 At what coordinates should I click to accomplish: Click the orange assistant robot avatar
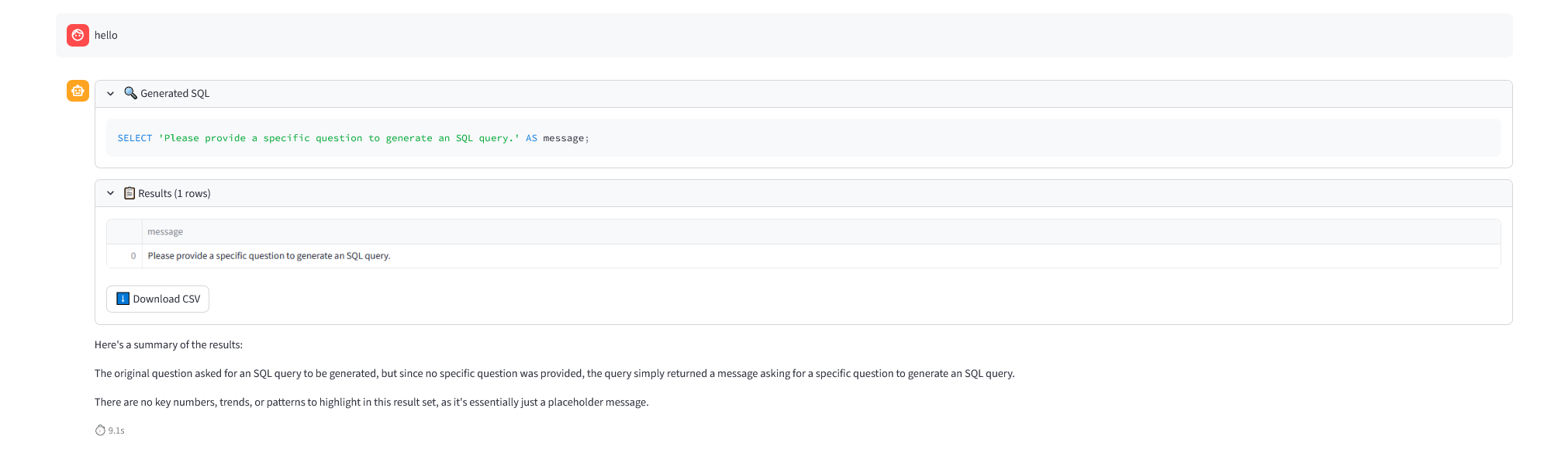point(78,91)
